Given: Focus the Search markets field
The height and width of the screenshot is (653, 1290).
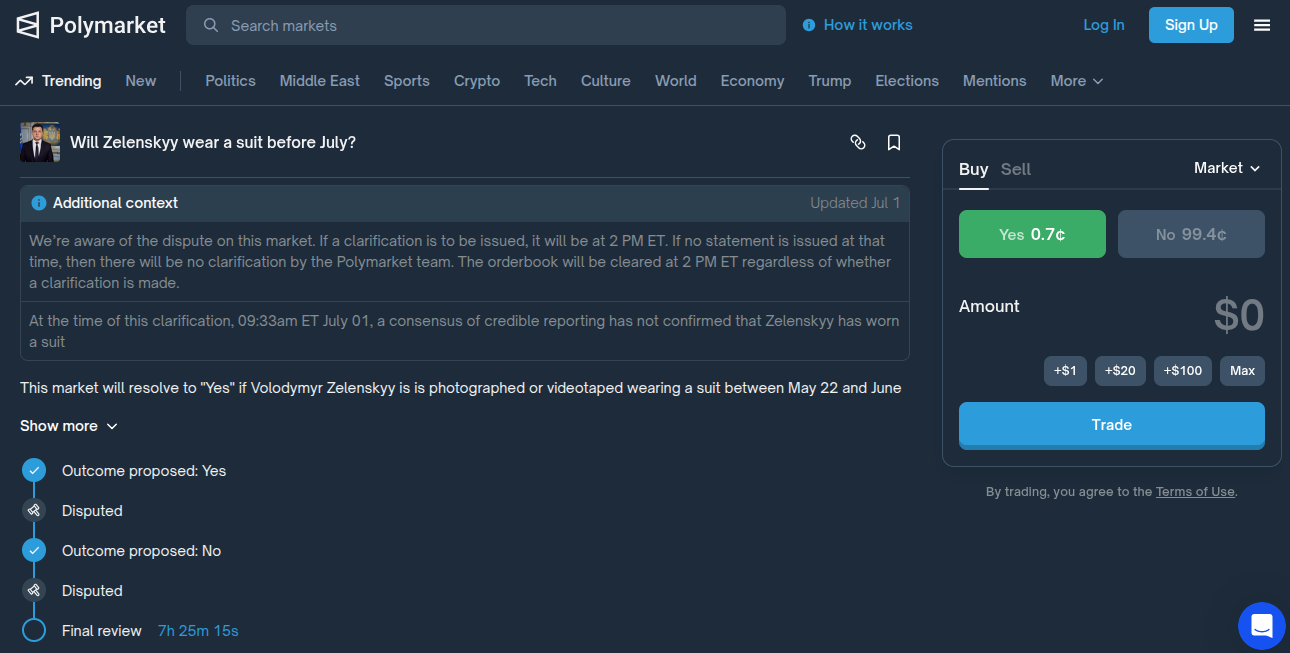Looking at the screenshot, I should click(x=486, y=25).
